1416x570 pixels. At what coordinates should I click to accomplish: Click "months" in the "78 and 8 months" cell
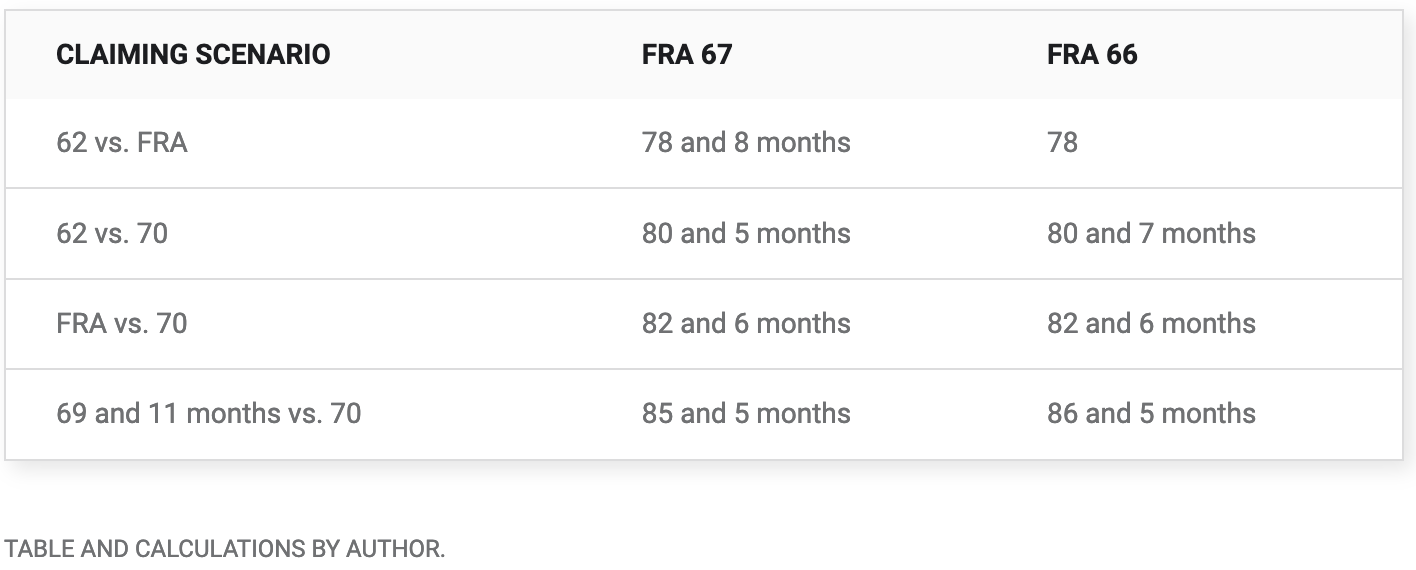[803, 143]
